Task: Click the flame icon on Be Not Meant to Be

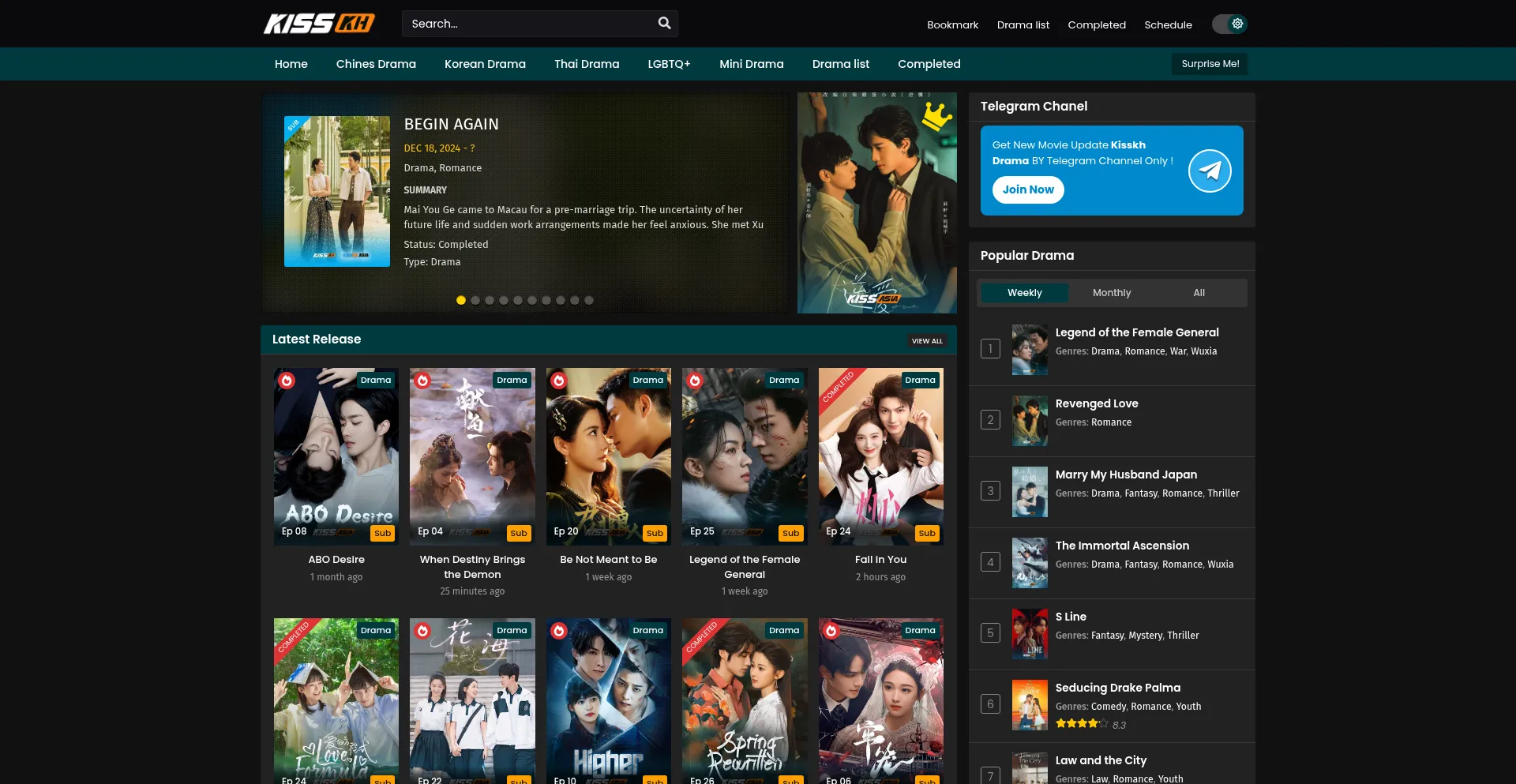Action: pos(559,381)
